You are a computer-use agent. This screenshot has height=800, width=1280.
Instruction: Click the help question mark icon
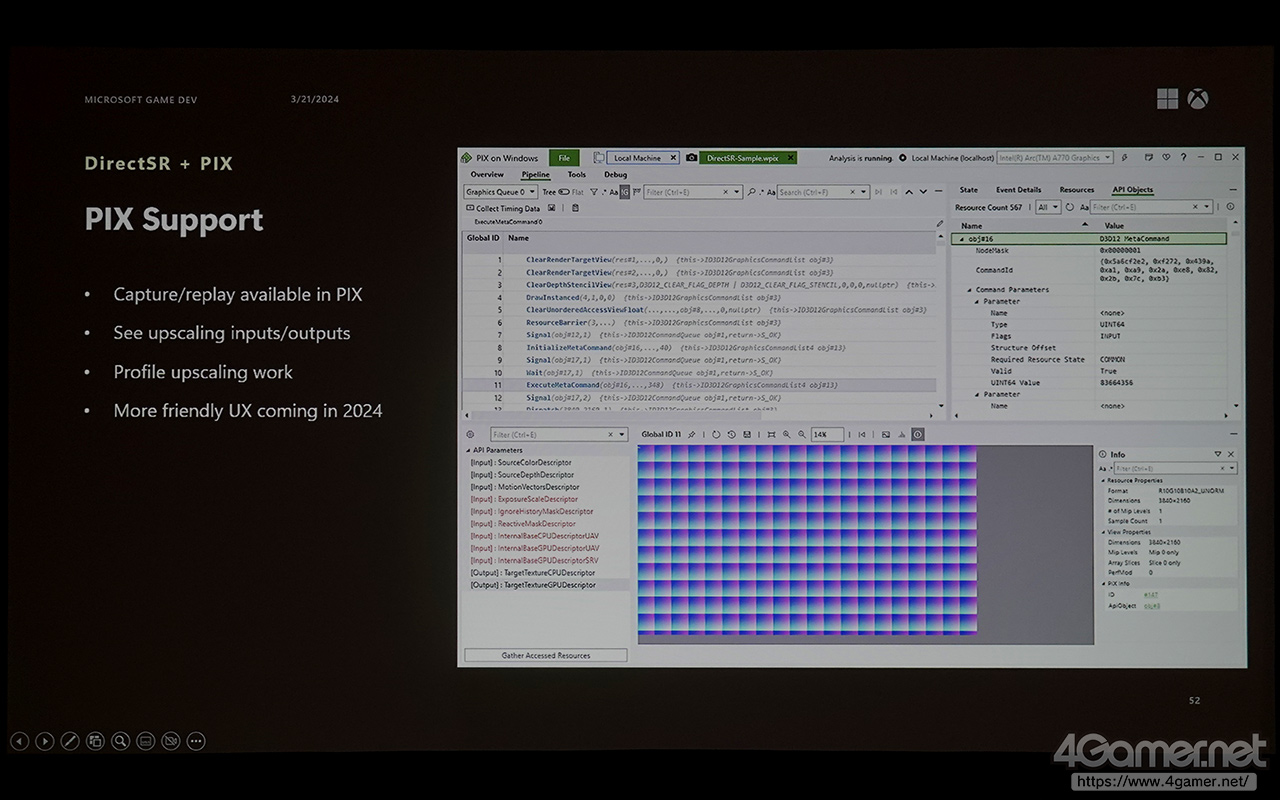coord(1183,158)
